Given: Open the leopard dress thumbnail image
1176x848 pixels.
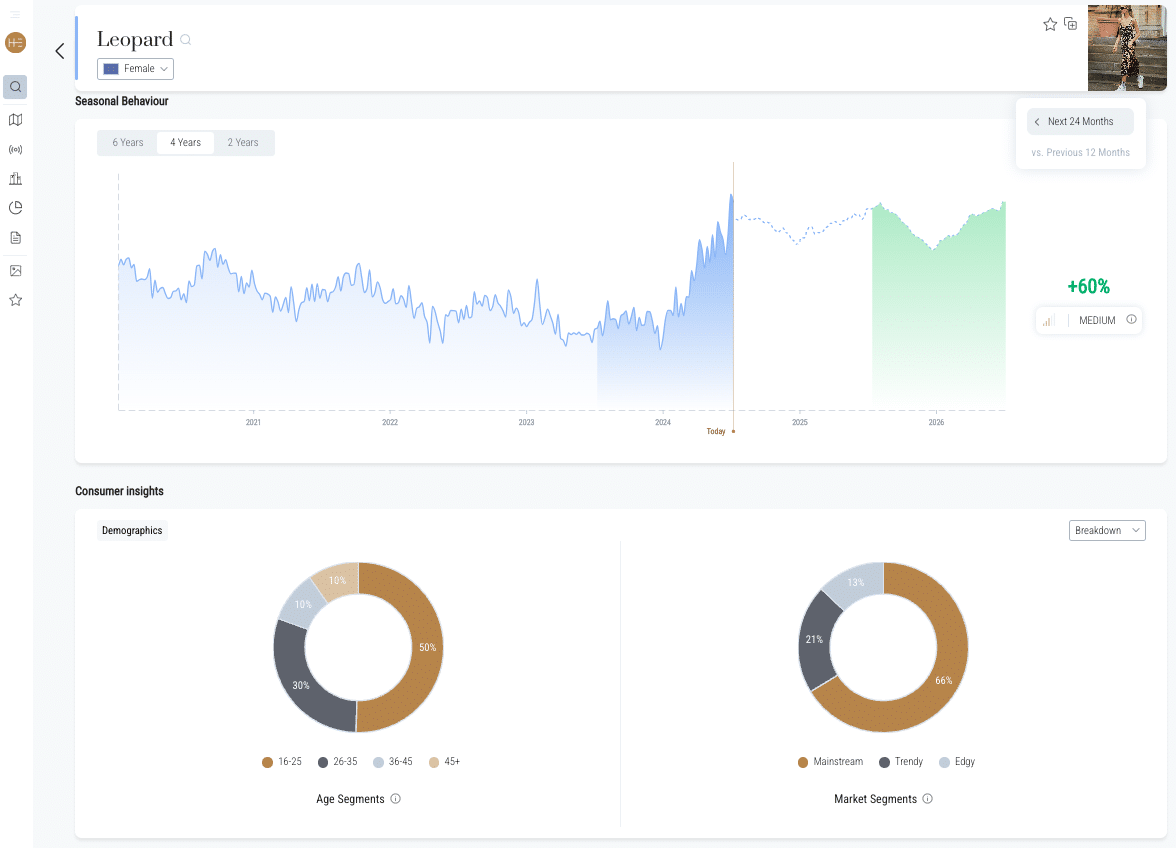Looking at the screenshot, I should click(1126, 48).
